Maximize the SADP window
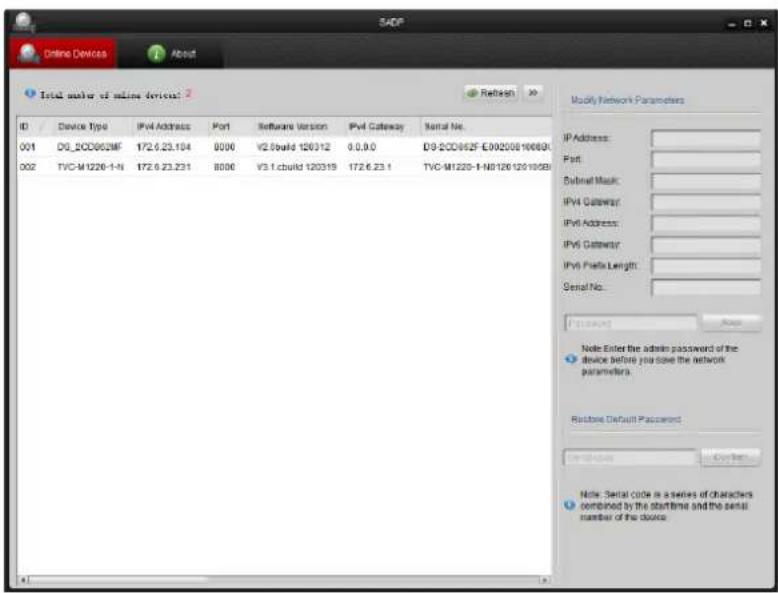The image size is (778, 593). (748, 24)
